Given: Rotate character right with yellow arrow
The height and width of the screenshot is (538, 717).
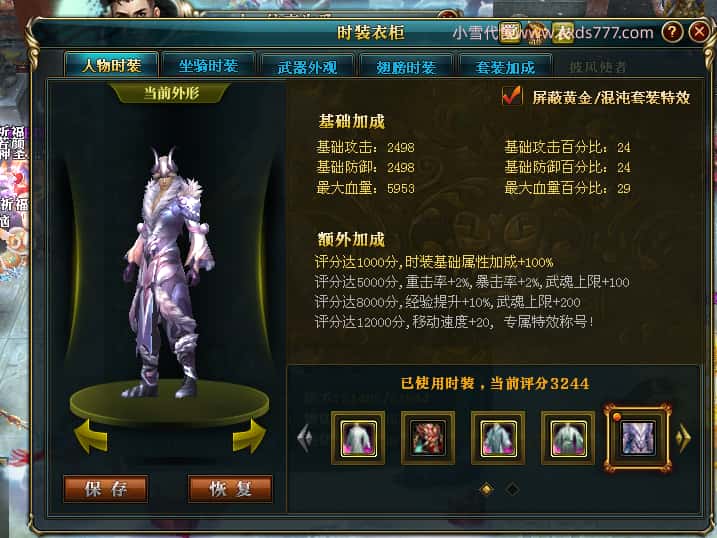Looking at the screenshot, I should [x=250, y=436].
